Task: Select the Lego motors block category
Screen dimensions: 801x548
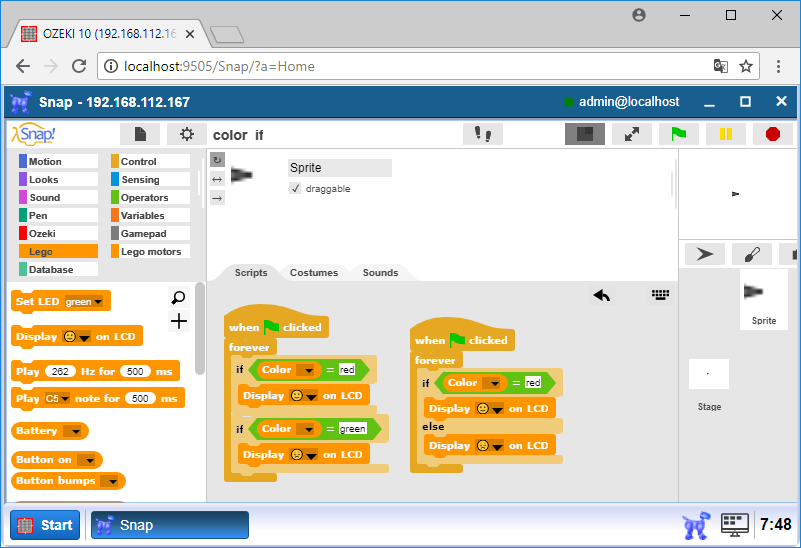Action: click(150, 251)
